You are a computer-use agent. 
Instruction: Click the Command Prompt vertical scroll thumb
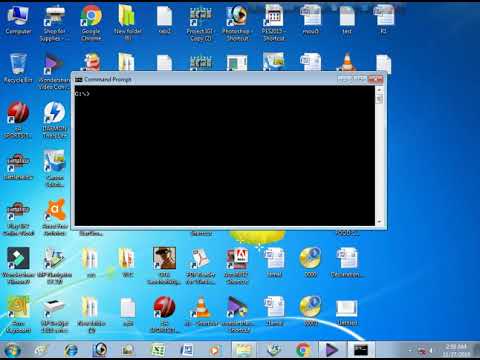[x=379, y=99]
